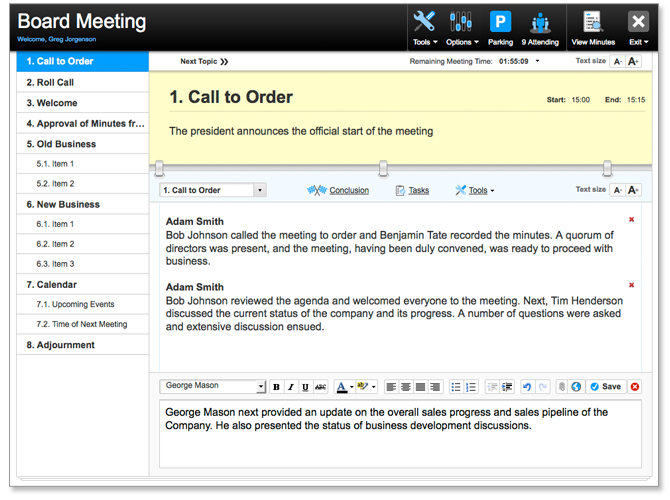Select 1. Call to Order topic
Viewport: 670px width, 500px height.
tap(82, 62)
